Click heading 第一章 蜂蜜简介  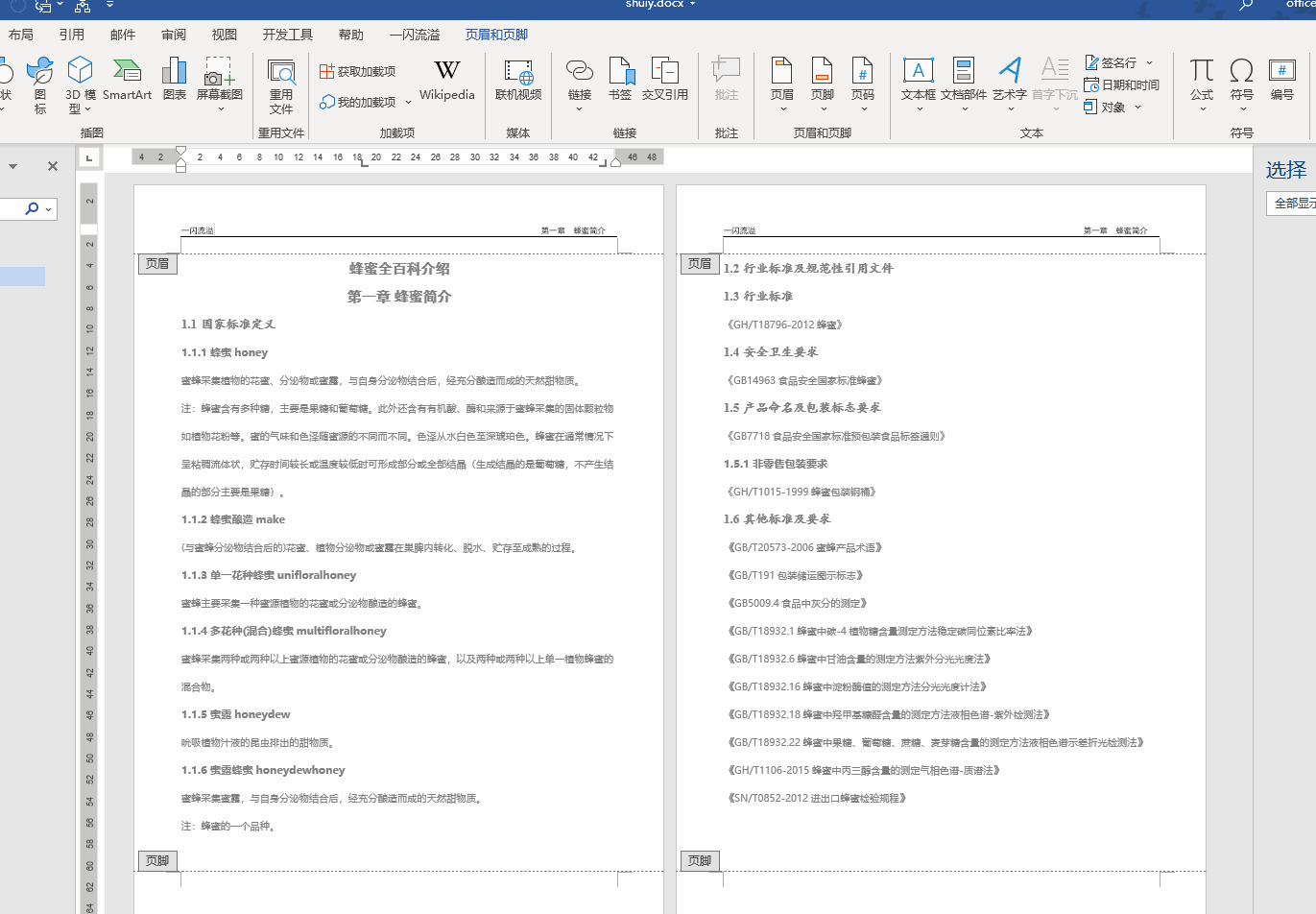(x=399, y=297)
